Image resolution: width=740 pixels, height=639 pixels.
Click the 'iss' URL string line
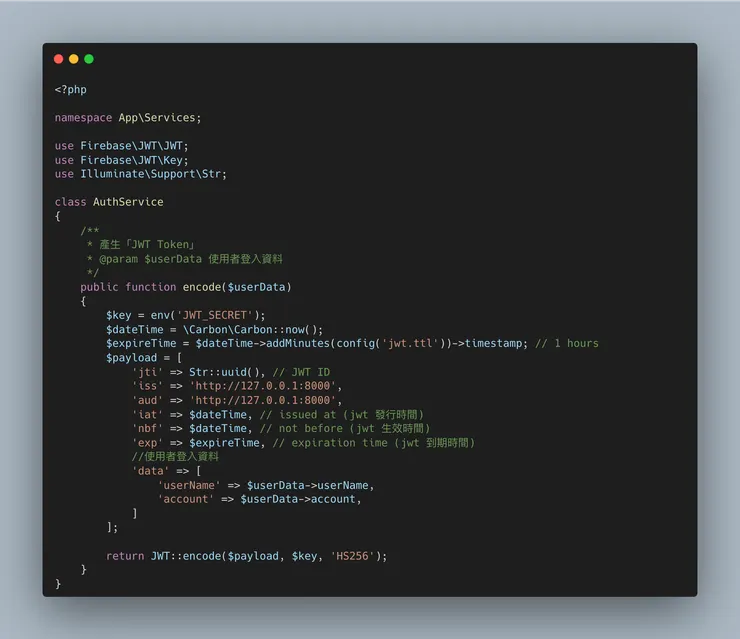coord(237,386)
